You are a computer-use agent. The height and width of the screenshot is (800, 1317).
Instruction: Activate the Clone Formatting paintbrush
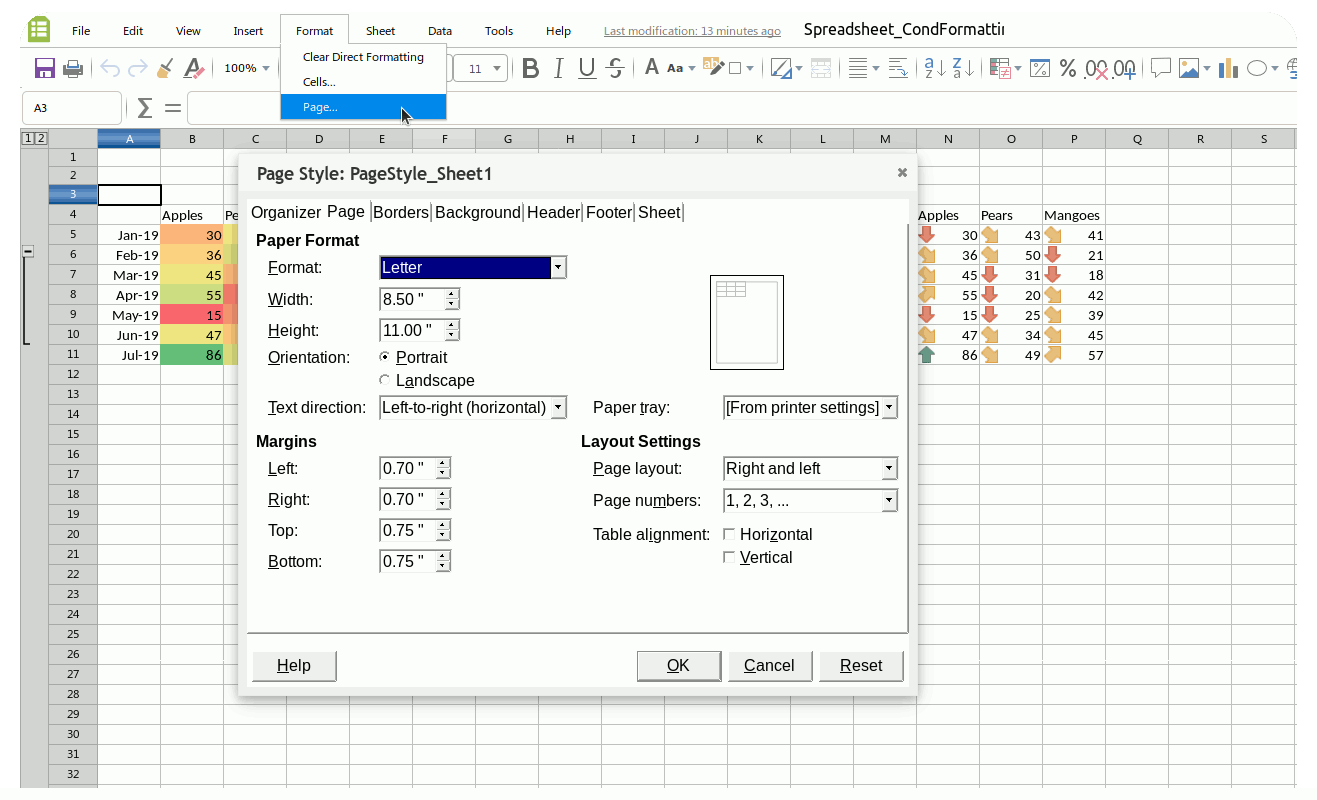[x=165, y=68]
